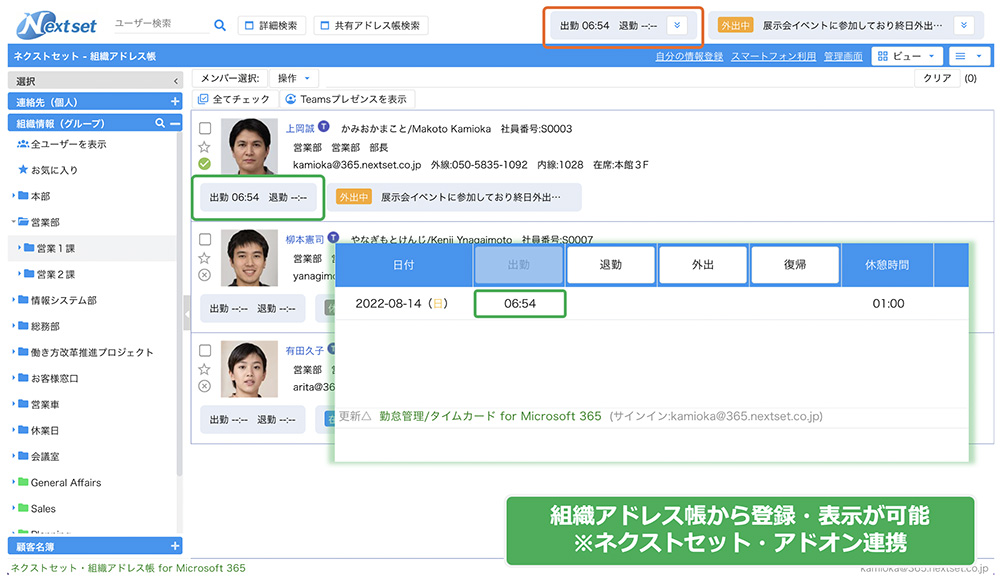The width and height of the screenshot is (1000, 577).
Task: Click in the ユーザー検索 field
Action: tap(161, 24)
